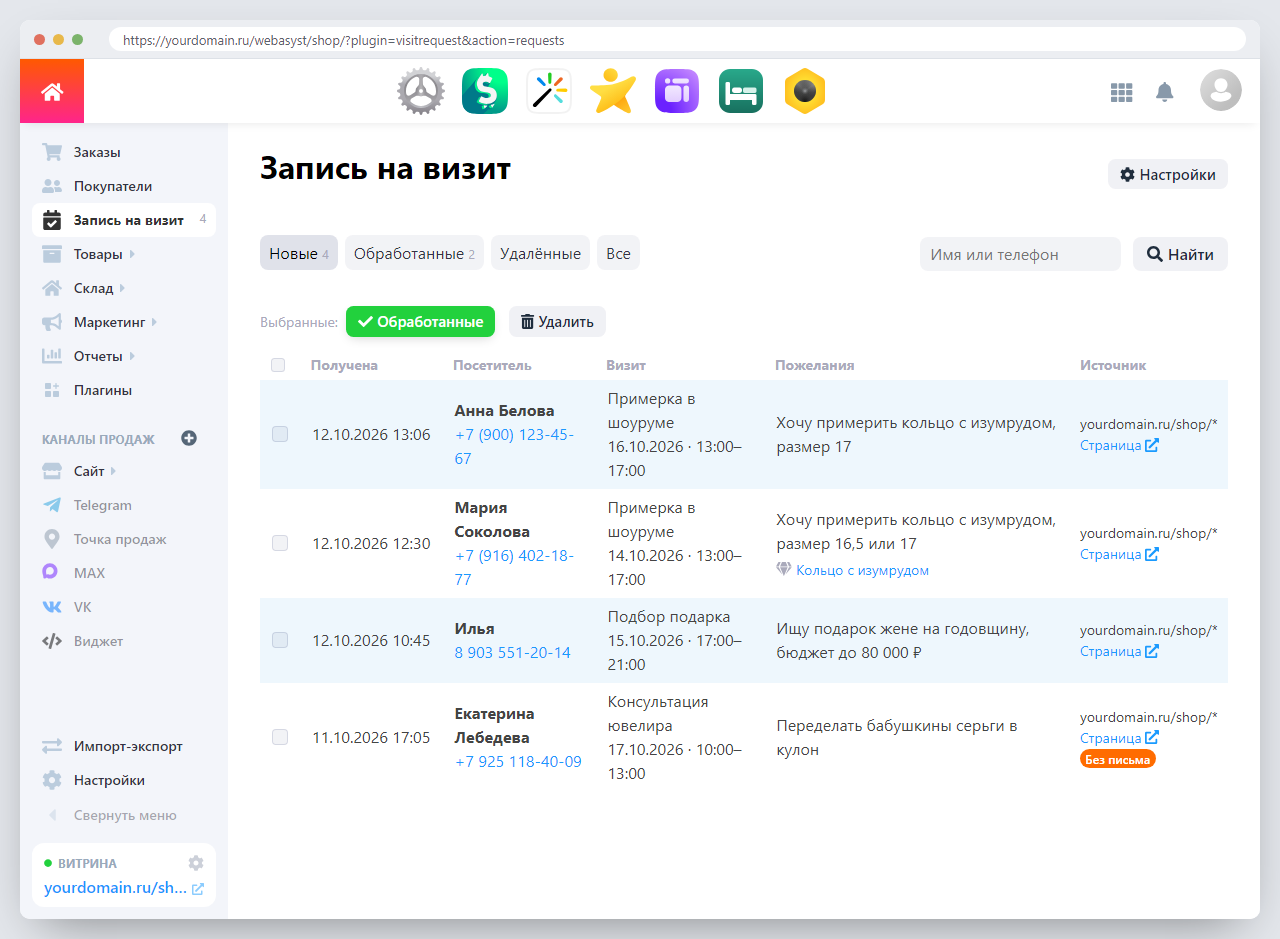Open storefront settings gear in Витрина card

(196, 863)
